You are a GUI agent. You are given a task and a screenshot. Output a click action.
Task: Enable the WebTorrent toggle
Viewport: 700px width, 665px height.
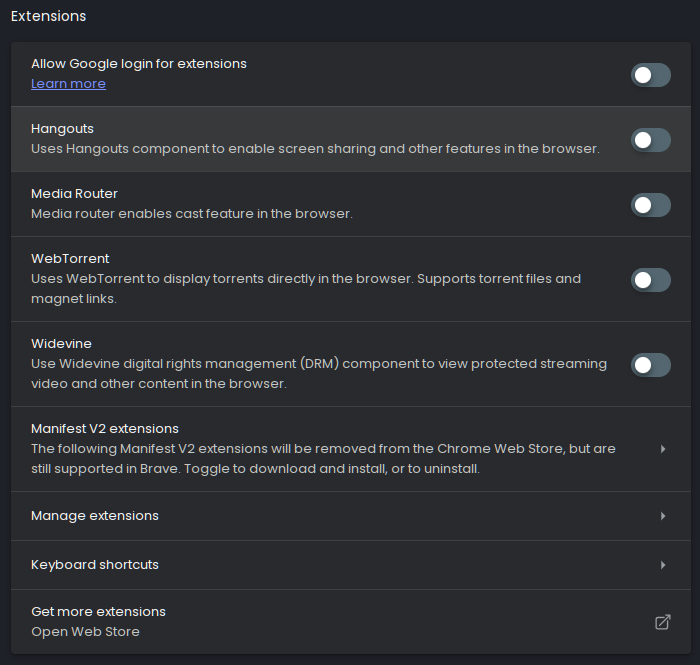(650, 280)
